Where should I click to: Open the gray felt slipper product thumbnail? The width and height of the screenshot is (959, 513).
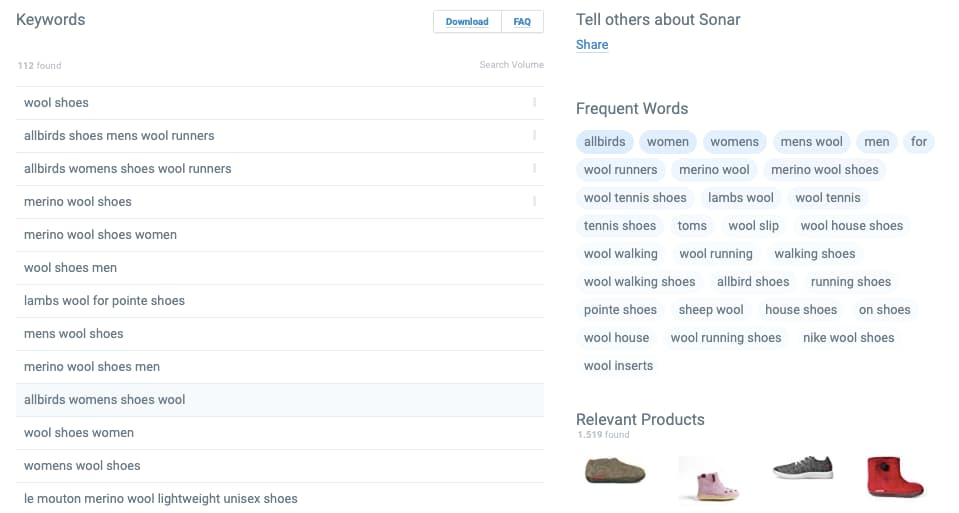[x=615, y=471]
